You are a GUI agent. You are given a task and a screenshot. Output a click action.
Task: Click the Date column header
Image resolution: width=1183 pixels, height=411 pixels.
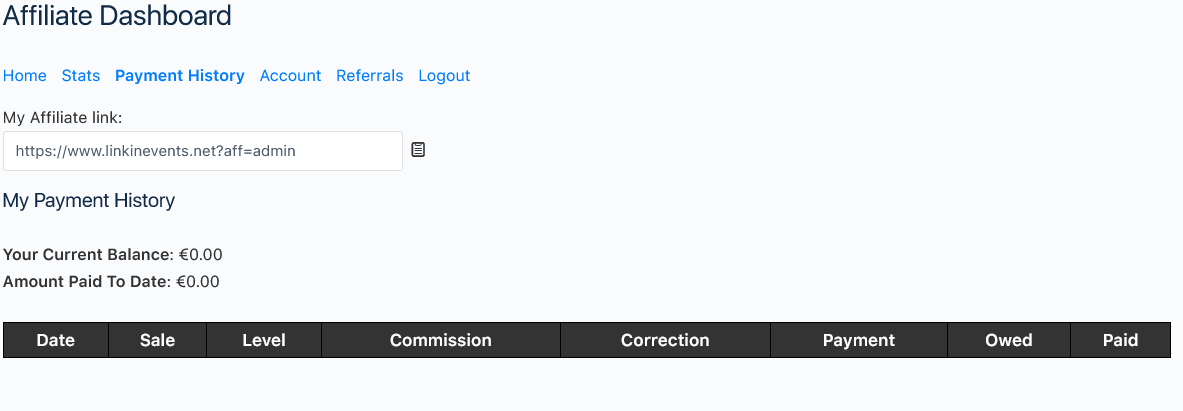point(56,340)
